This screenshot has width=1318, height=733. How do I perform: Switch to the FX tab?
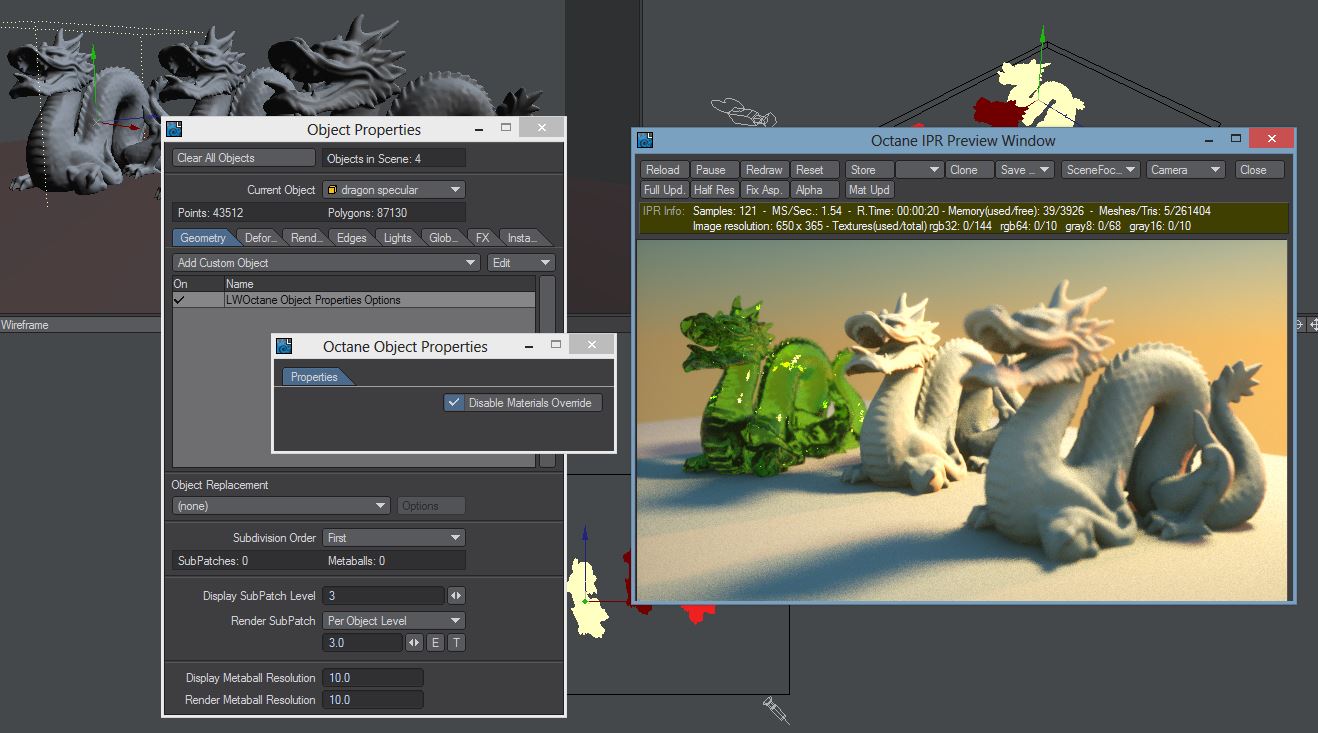click(x=482, y=238)
